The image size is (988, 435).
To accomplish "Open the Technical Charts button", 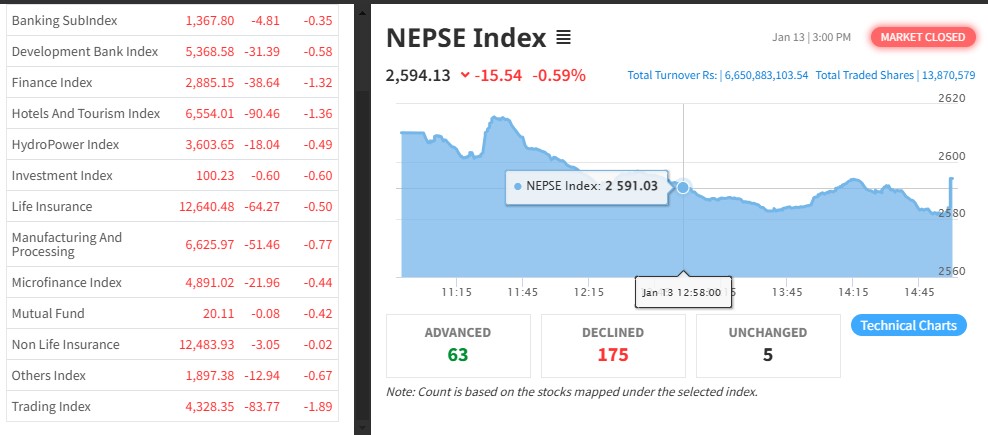I will (909, 325).
